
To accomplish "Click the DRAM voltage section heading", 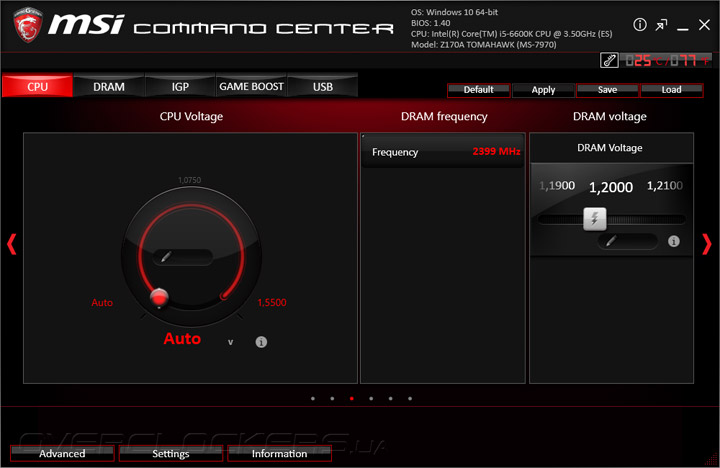I will (x=609, y=117).
